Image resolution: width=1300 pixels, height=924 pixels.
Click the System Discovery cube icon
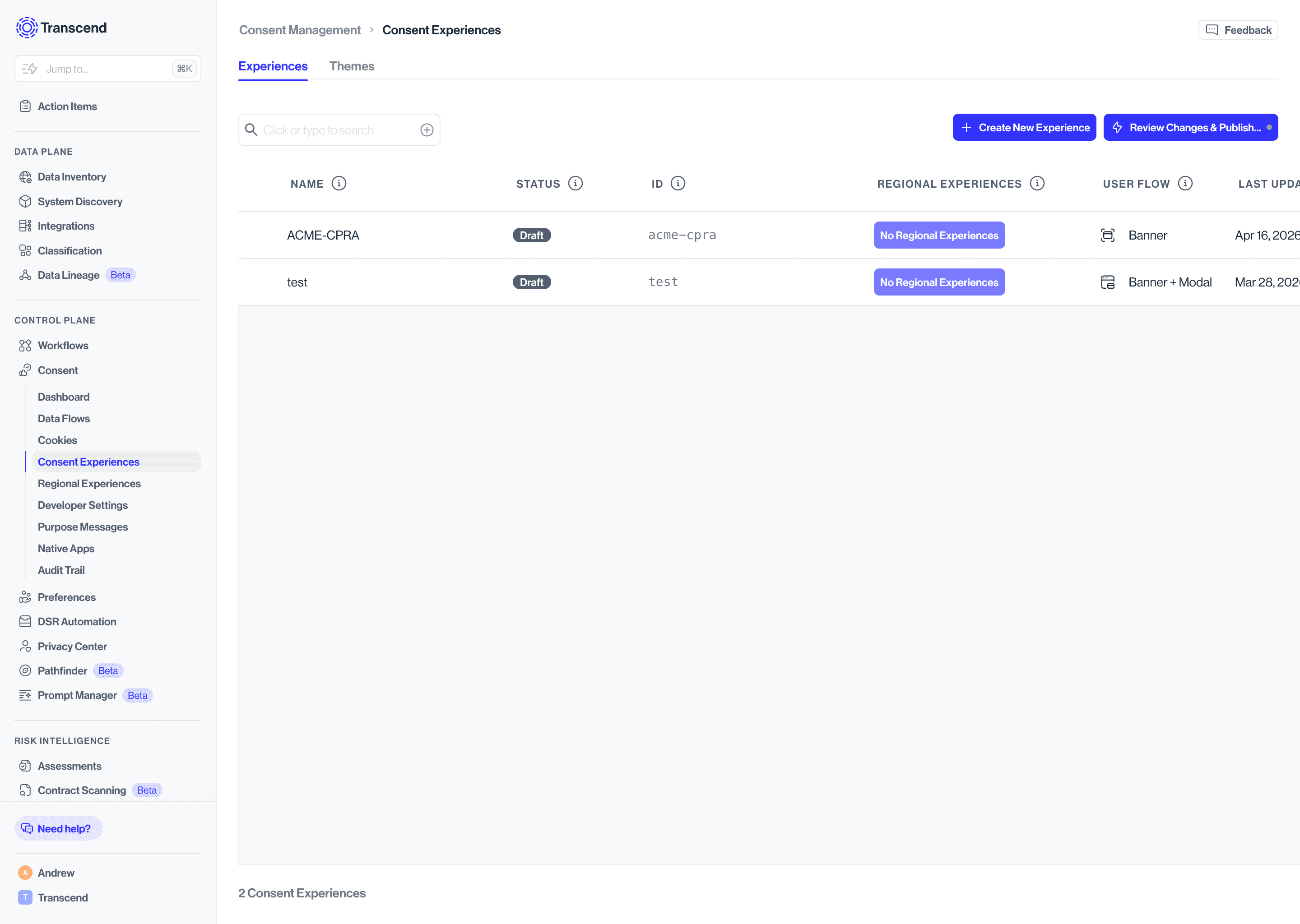(x=25, y=201)
